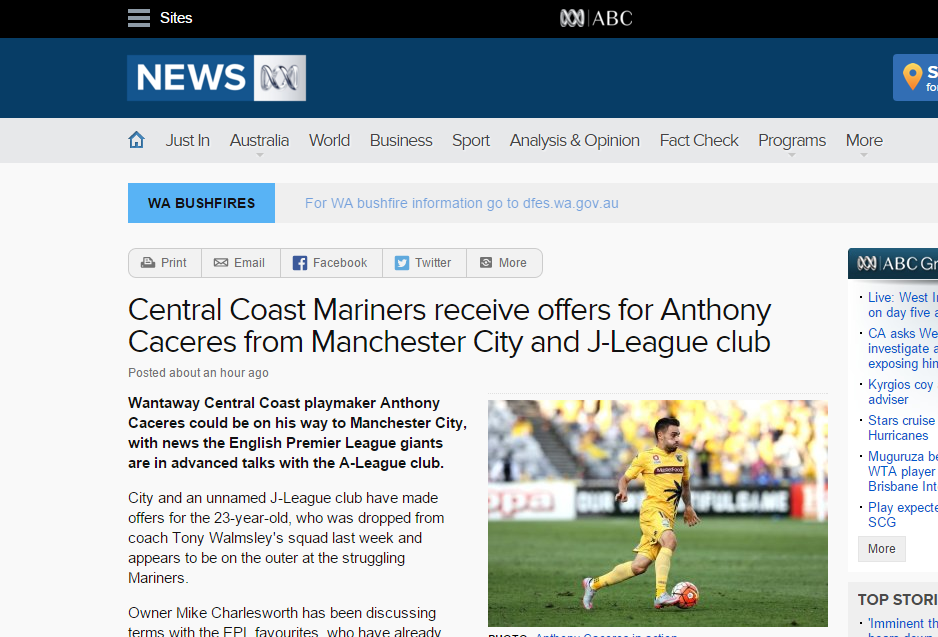938x637 pixels.
Task: Open the Fact Check section
Action: (x=699, y=141)
